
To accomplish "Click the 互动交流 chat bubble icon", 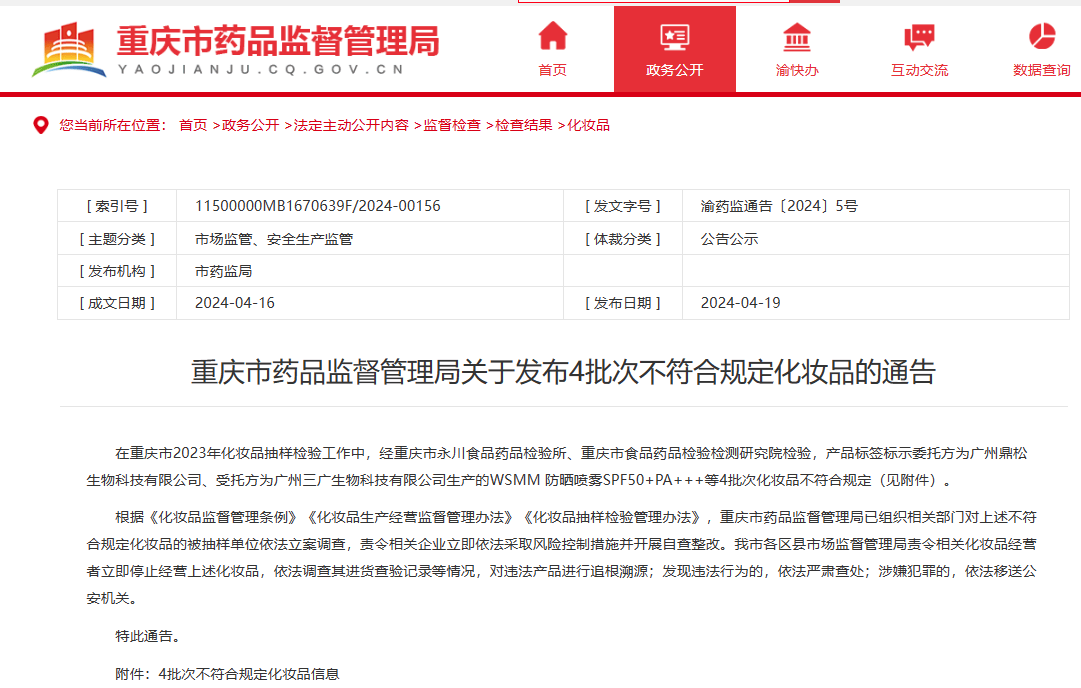I will 919,37.
